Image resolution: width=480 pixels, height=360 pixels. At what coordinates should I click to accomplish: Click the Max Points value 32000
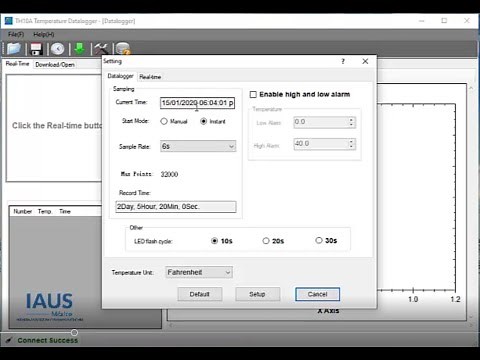[x=169, y=174]
